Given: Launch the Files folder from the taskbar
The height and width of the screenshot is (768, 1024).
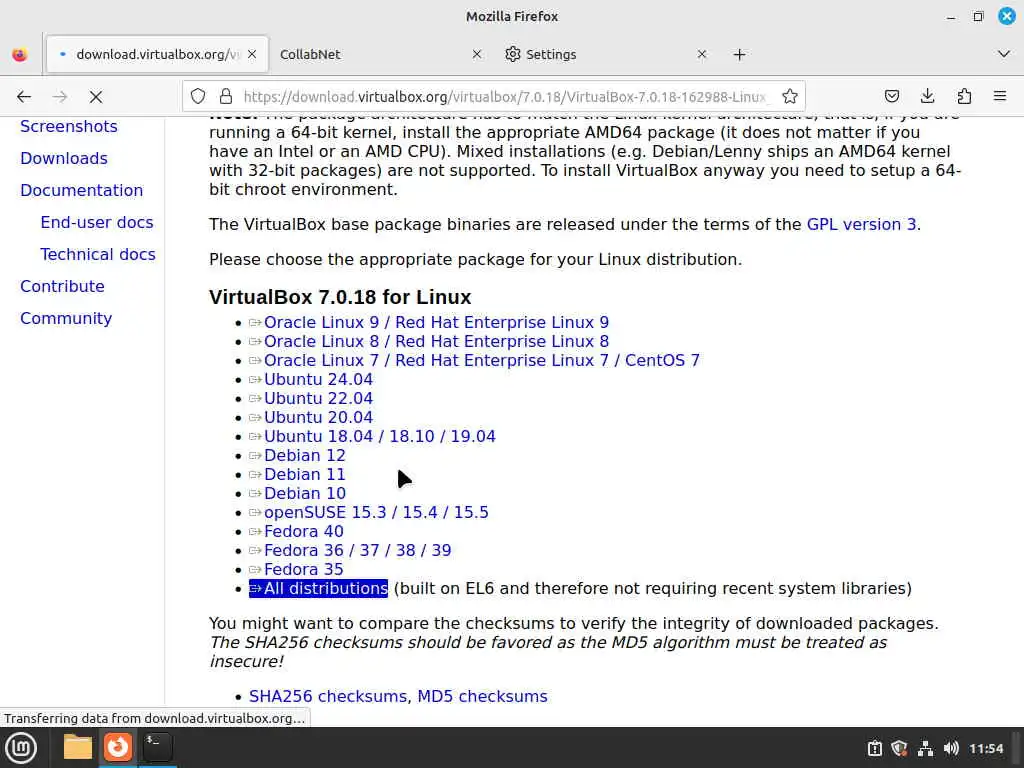Looking at the screenshot, I should (x=78, y=747).
